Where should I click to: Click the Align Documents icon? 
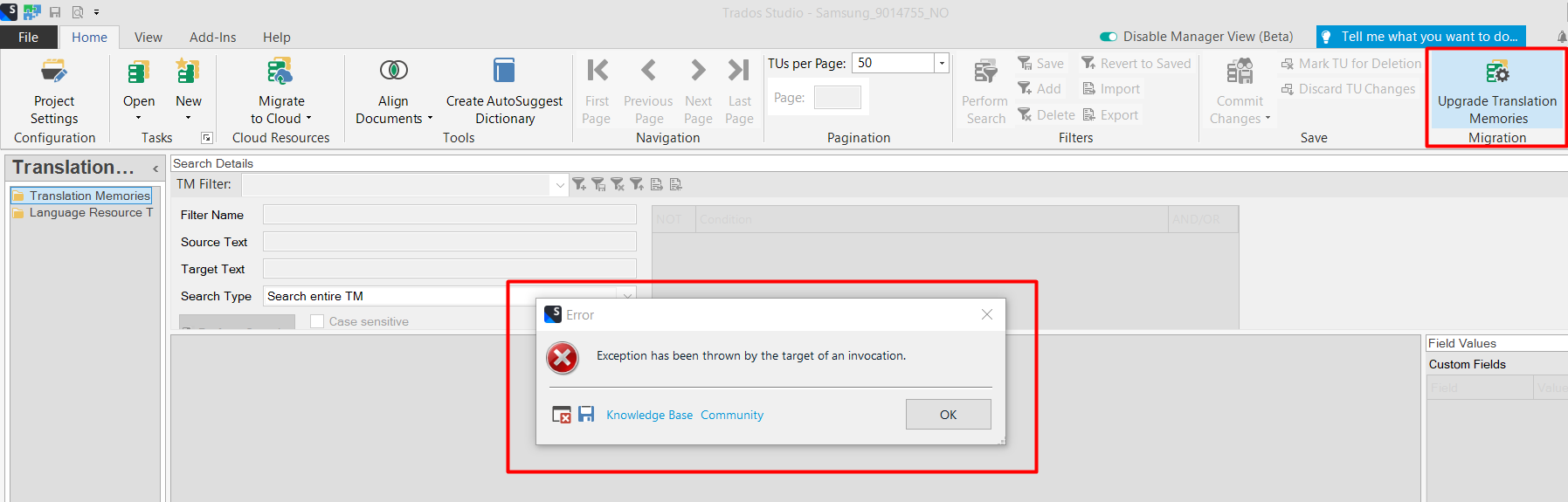393,70
